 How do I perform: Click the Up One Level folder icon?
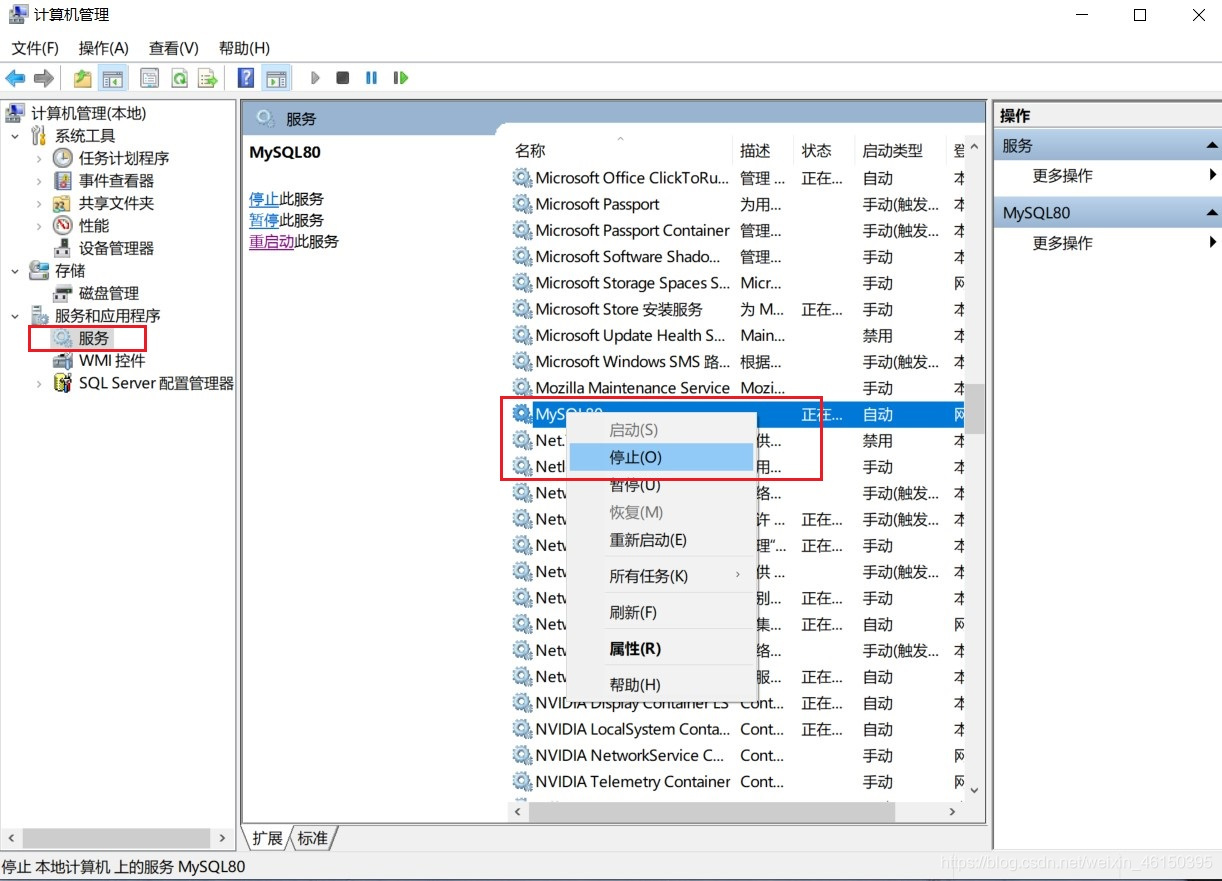[83, 78]
